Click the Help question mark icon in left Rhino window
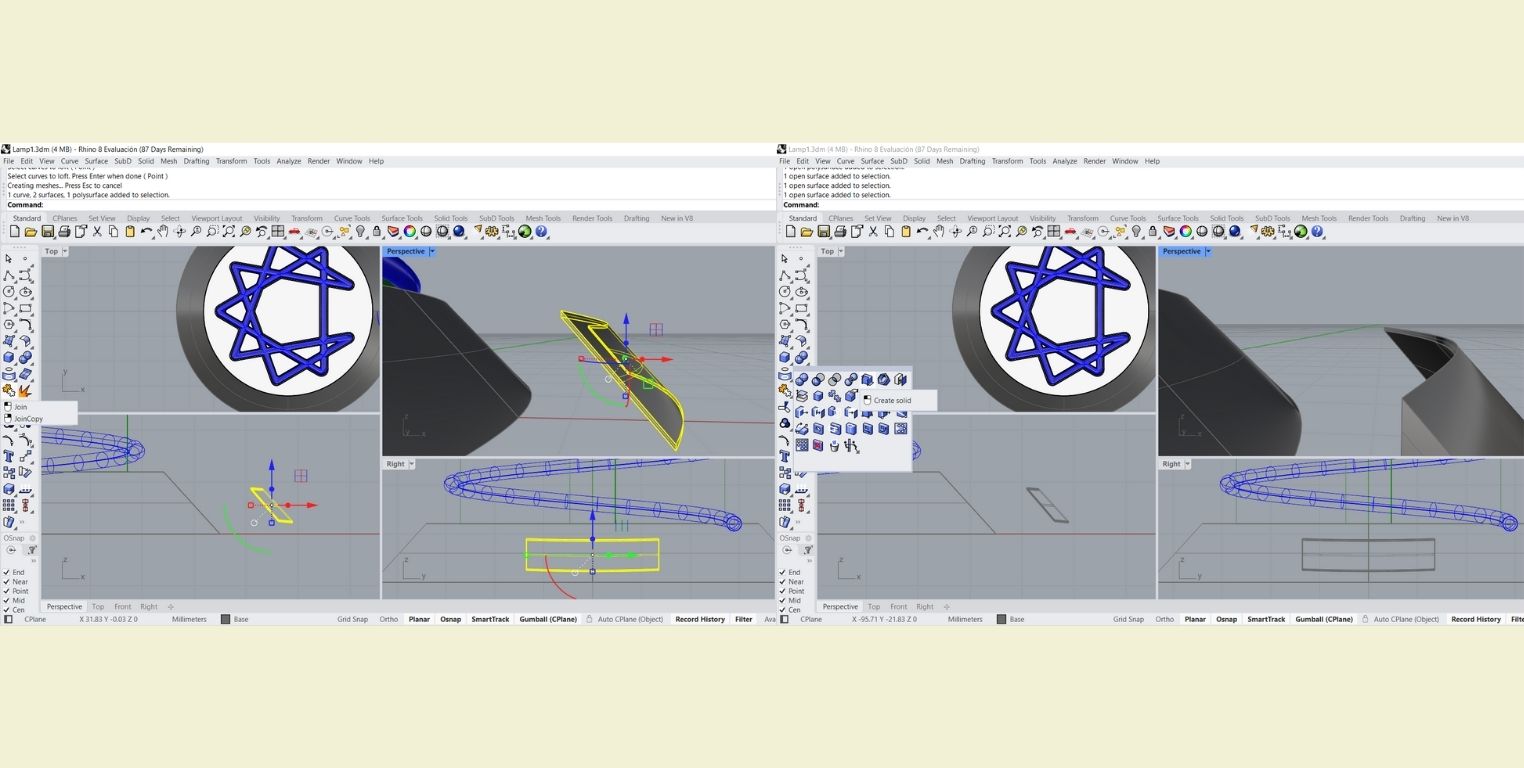Image resolution: width=1524 pixels, height=768 pixels. [541, 231]
